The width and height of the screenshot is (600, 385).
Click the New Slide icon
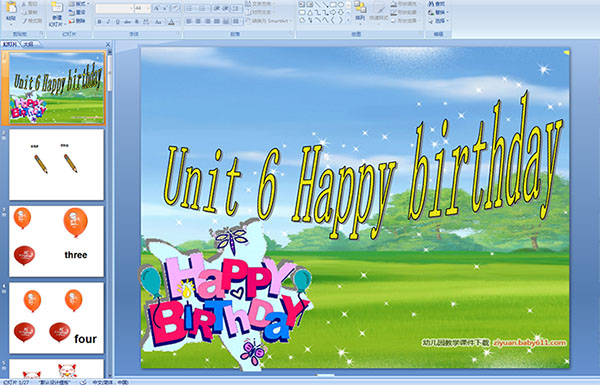click(57, 8)
